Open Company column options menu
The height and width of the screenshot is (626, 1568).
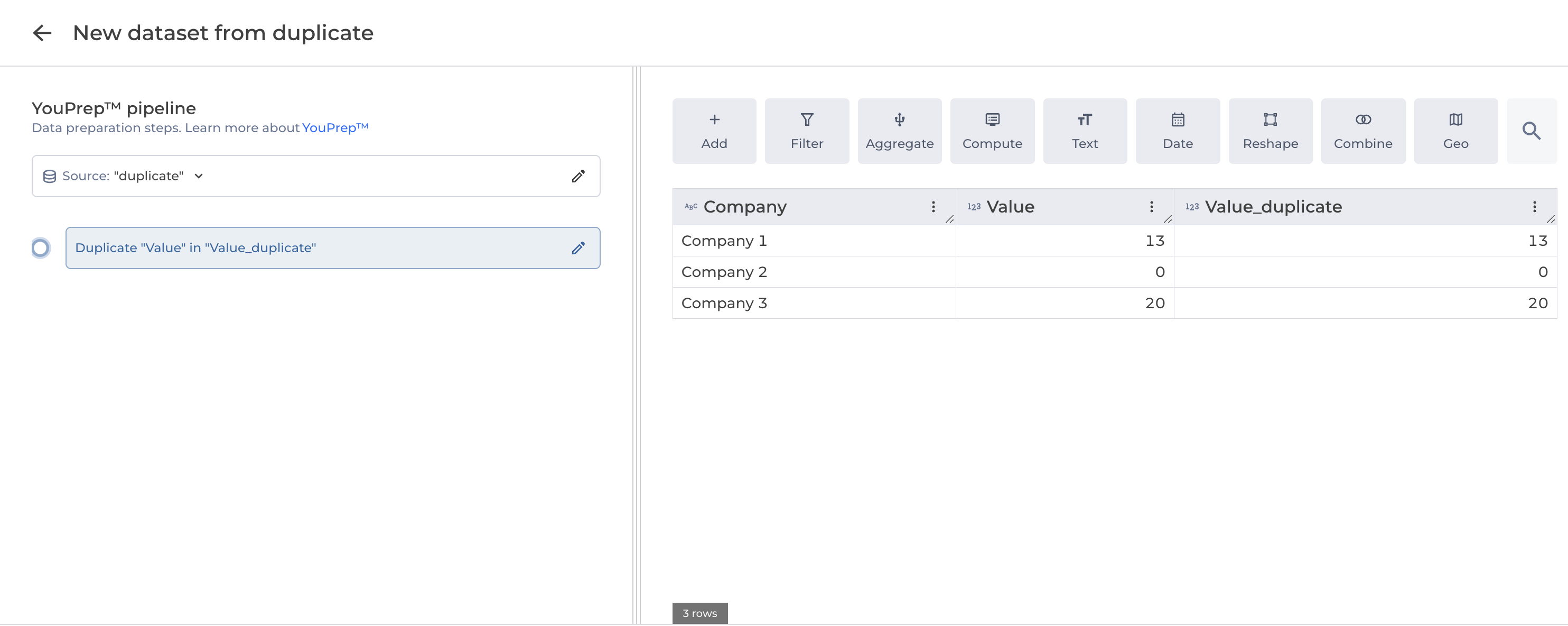point(932,207)
